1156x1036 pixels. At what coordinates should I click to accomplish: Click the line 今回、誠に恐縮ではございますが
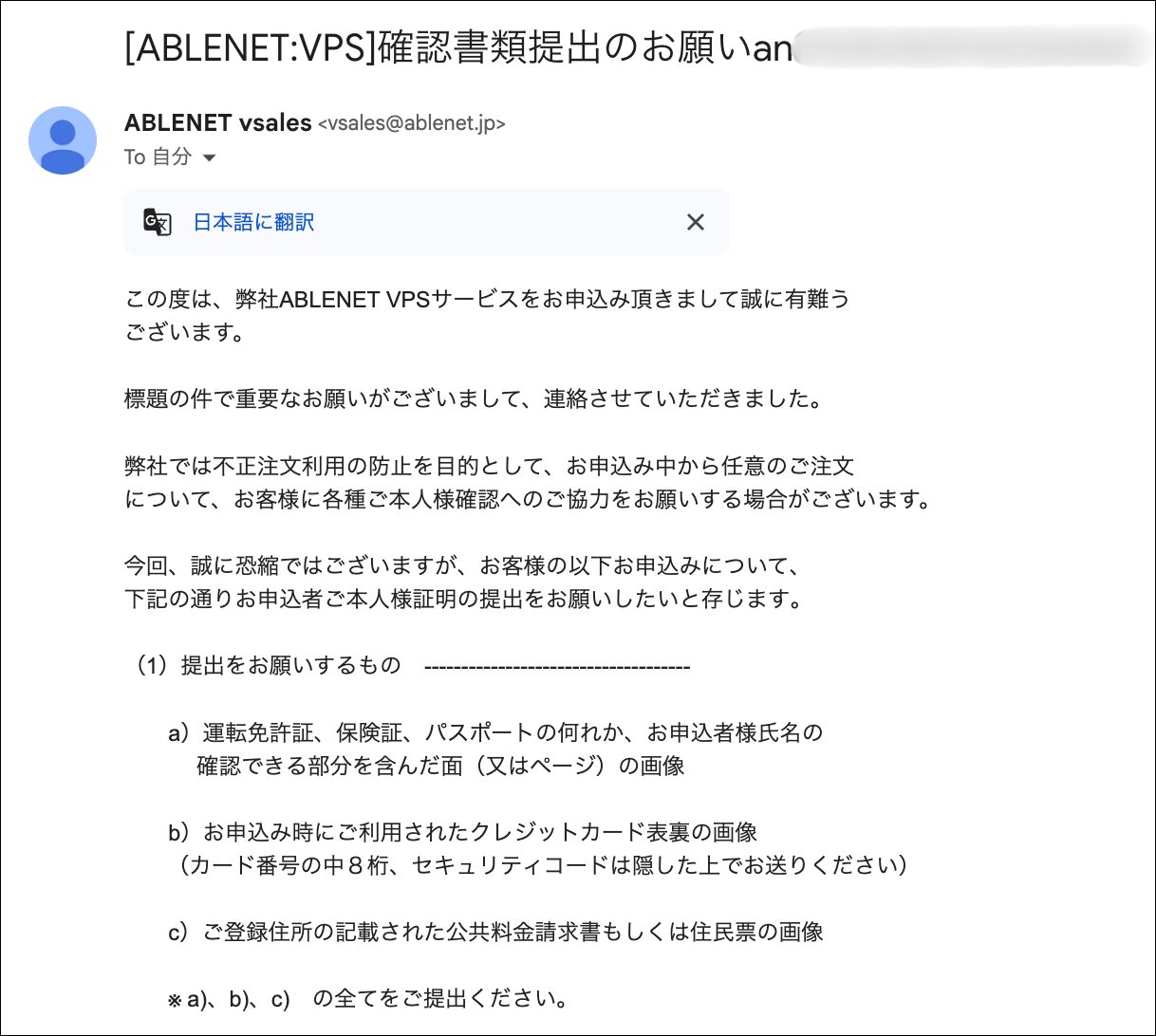pyautogui.click(x=462, y=566)
